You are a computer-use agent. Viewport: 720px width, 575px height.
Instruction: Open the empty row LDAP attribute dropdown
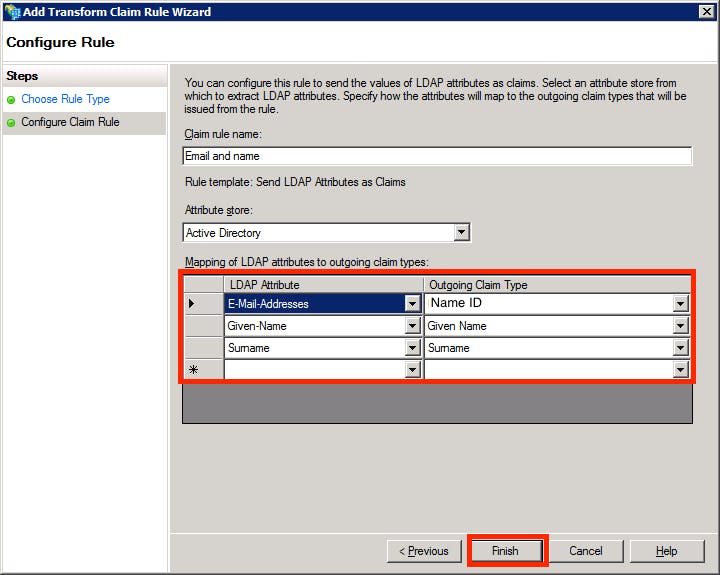[412, 369]
